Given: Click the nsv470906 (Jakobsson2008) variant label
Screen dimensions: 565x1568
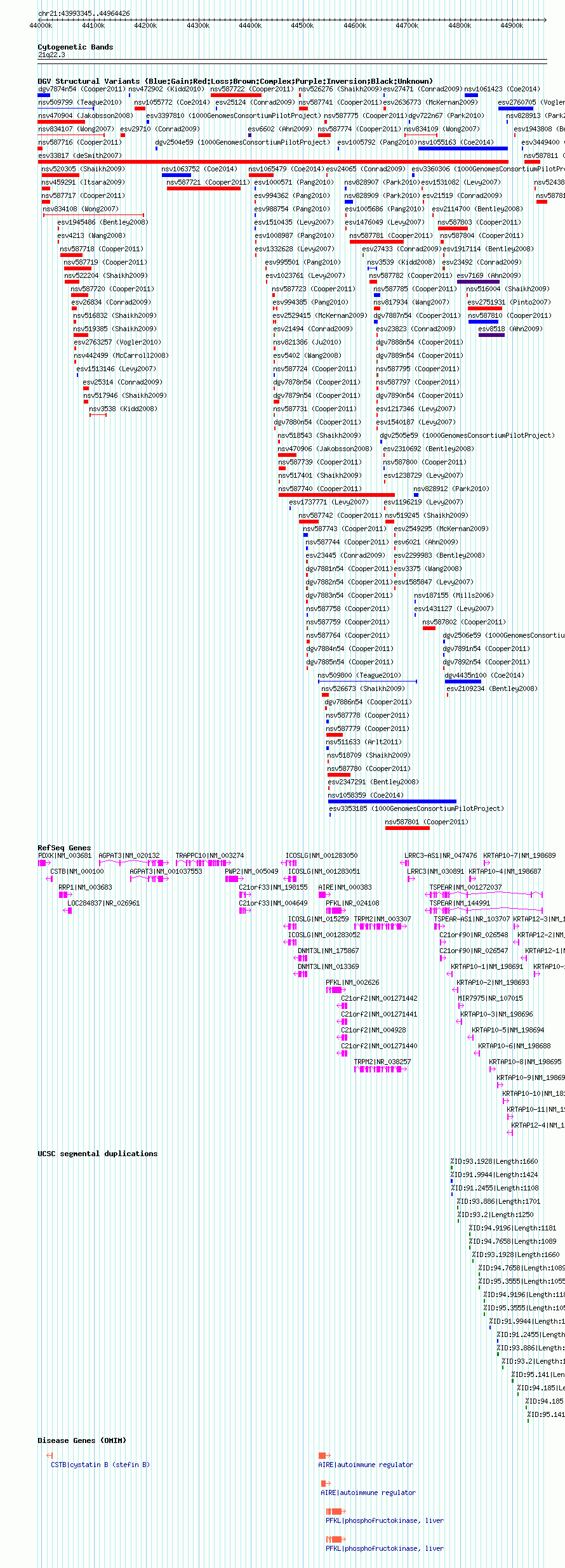Looking at the screenshot, I should coord(325,449).
